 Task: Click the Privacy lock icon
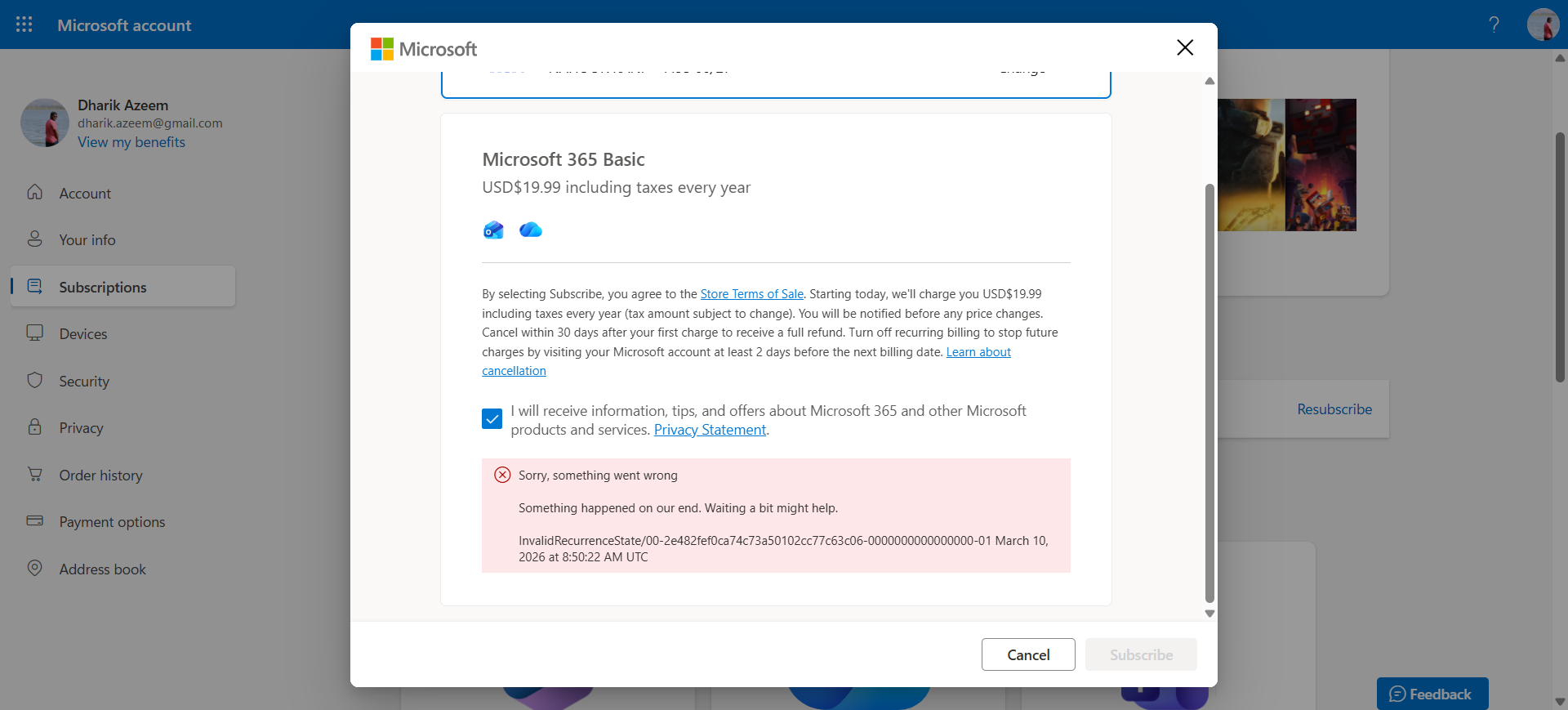pyautogui.click(x=34, y=426)
